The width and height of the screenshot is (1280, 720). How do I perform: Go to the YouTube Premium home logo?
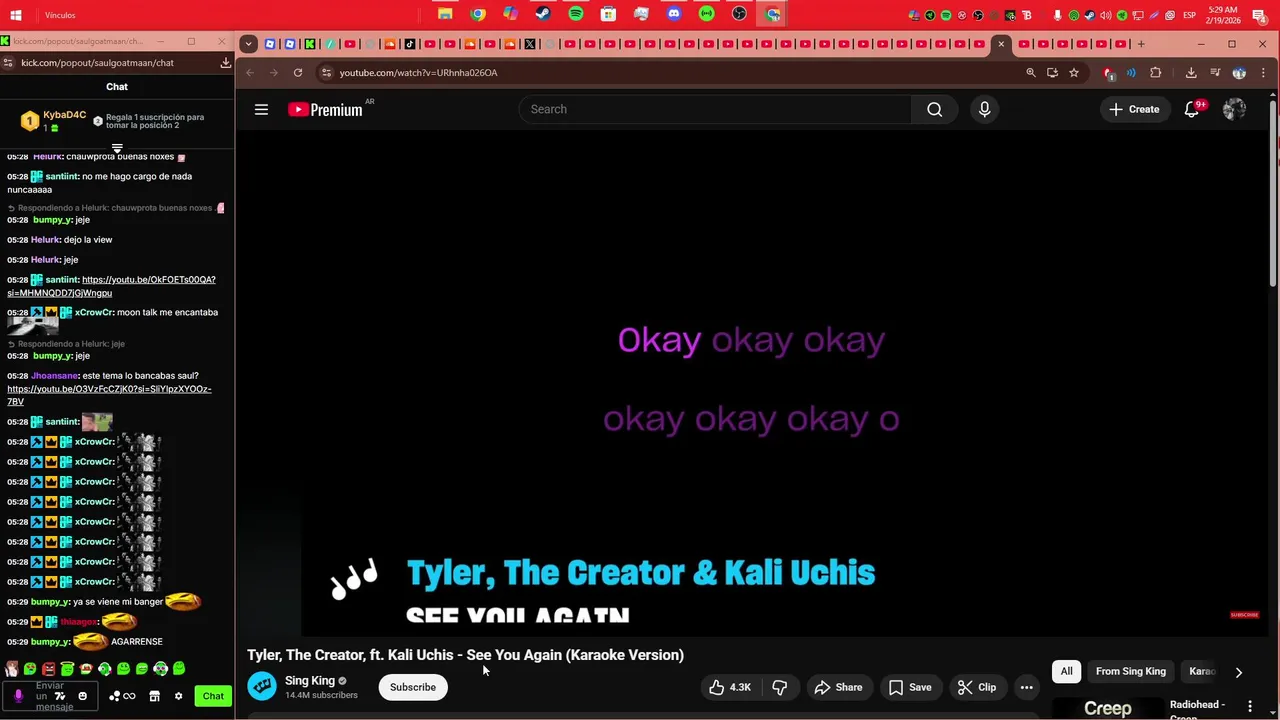pyautogui.click(x=325, y=110)
